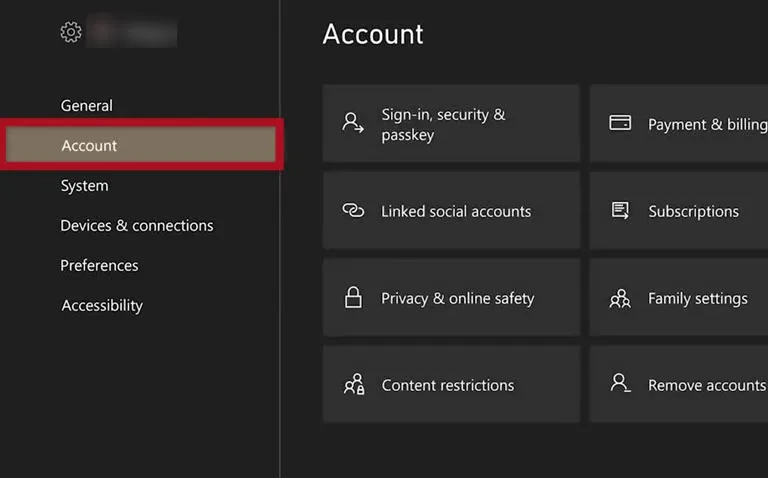Click the Account page heading
Screen dimensions: 768x478
click(373, 34)
